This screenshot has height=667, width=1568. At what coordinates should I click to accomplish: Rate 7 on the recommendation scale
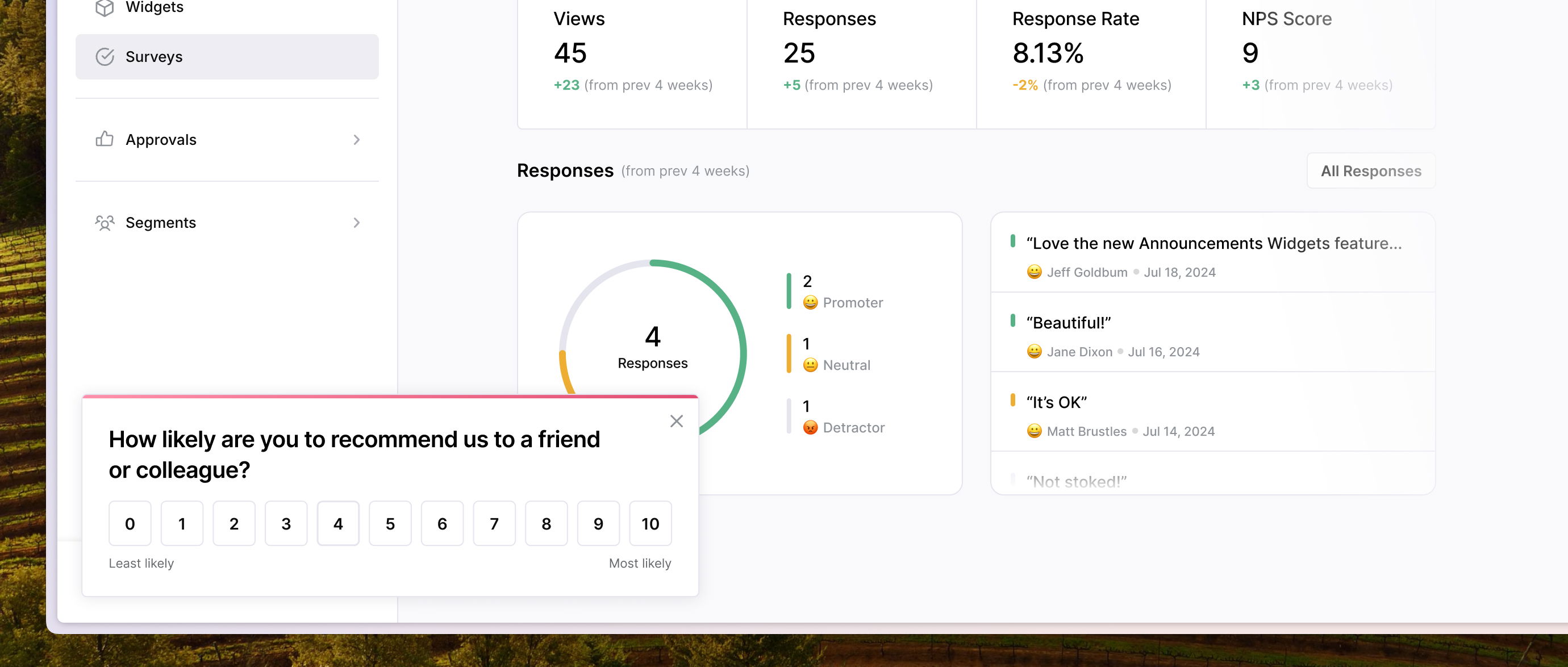pyautogui.click(x=494, y=524)
